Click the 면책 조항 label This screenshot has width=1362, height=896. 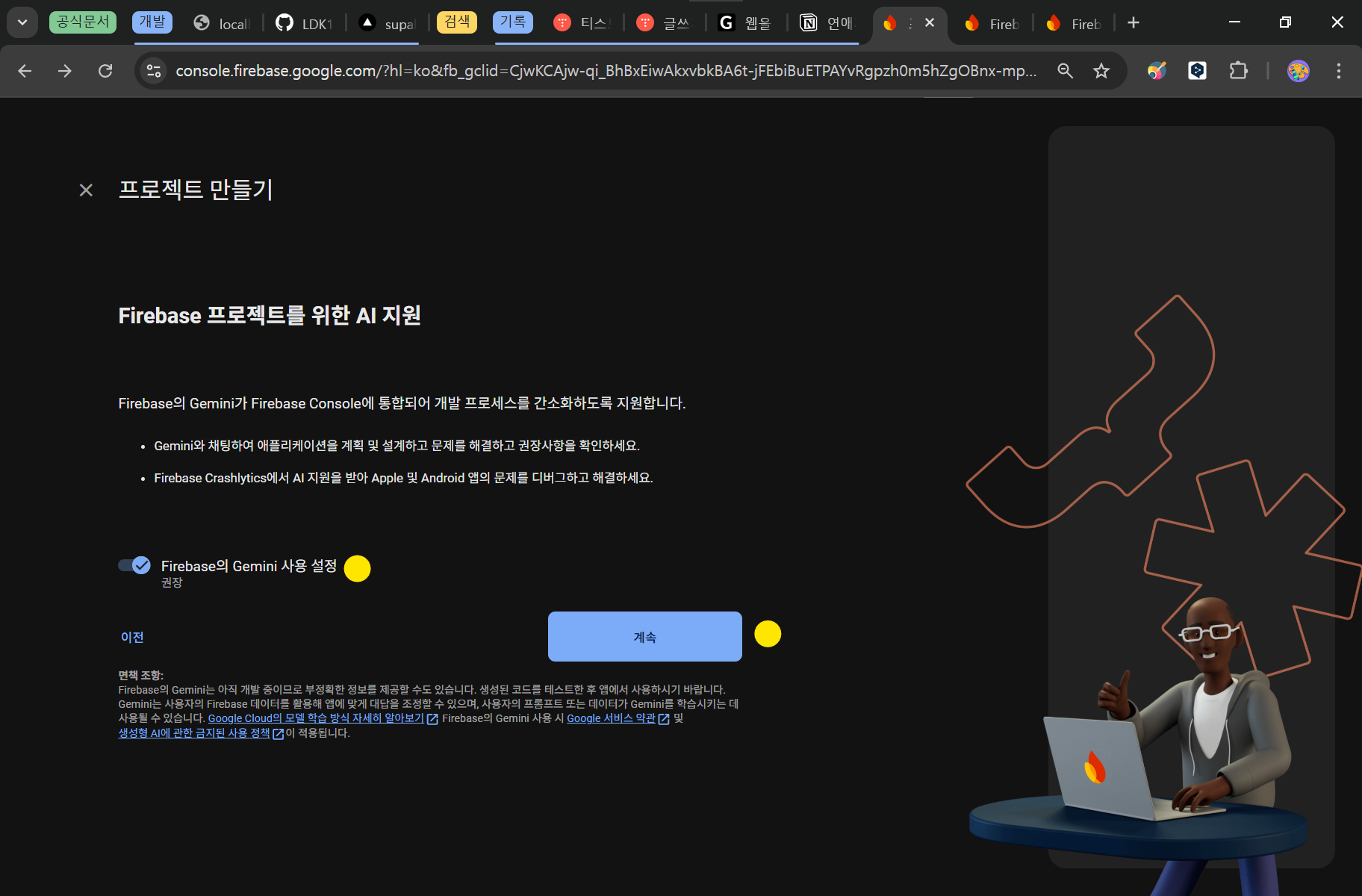pos(140,675)
